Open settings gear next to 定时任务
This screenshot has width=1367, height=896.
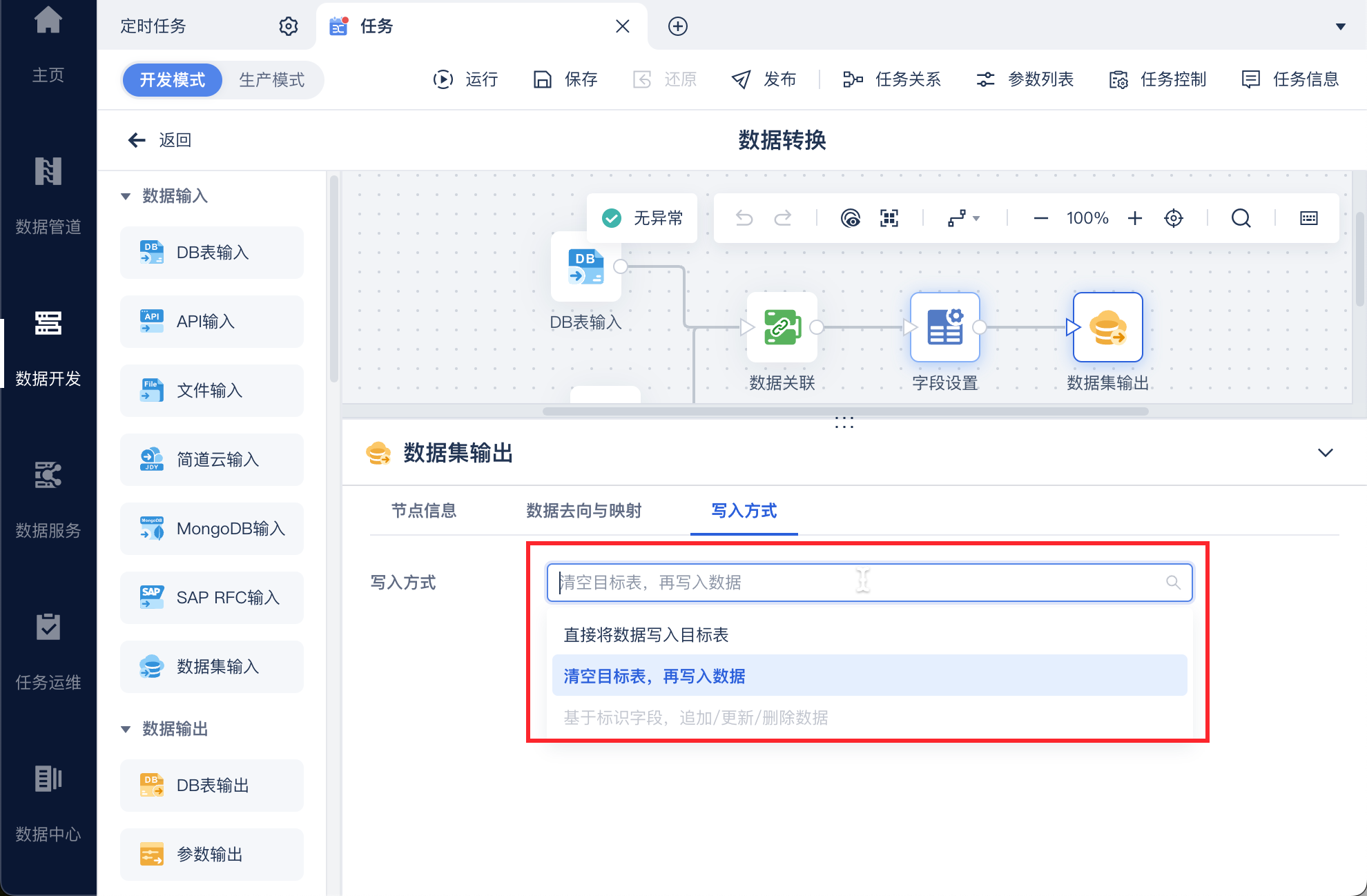288,26
